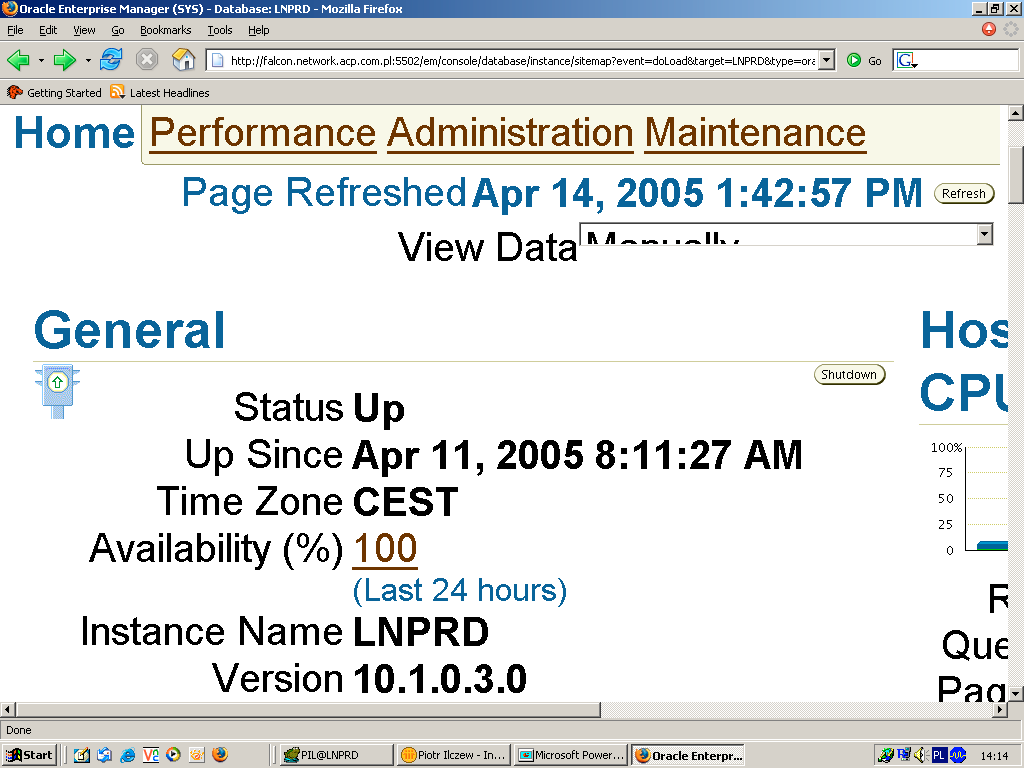This screenshot has width=1024, height=768.
Task: Launch Firefox from the quick launch bar
Action: pyautogui.click(x=220, y=755)
